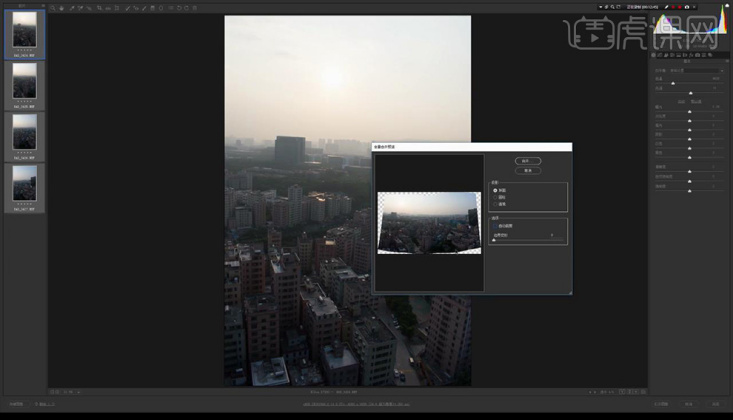Open the HSL adjustments panel tab
The width and height of the screenshot is (733, 420).
point(672,55)
